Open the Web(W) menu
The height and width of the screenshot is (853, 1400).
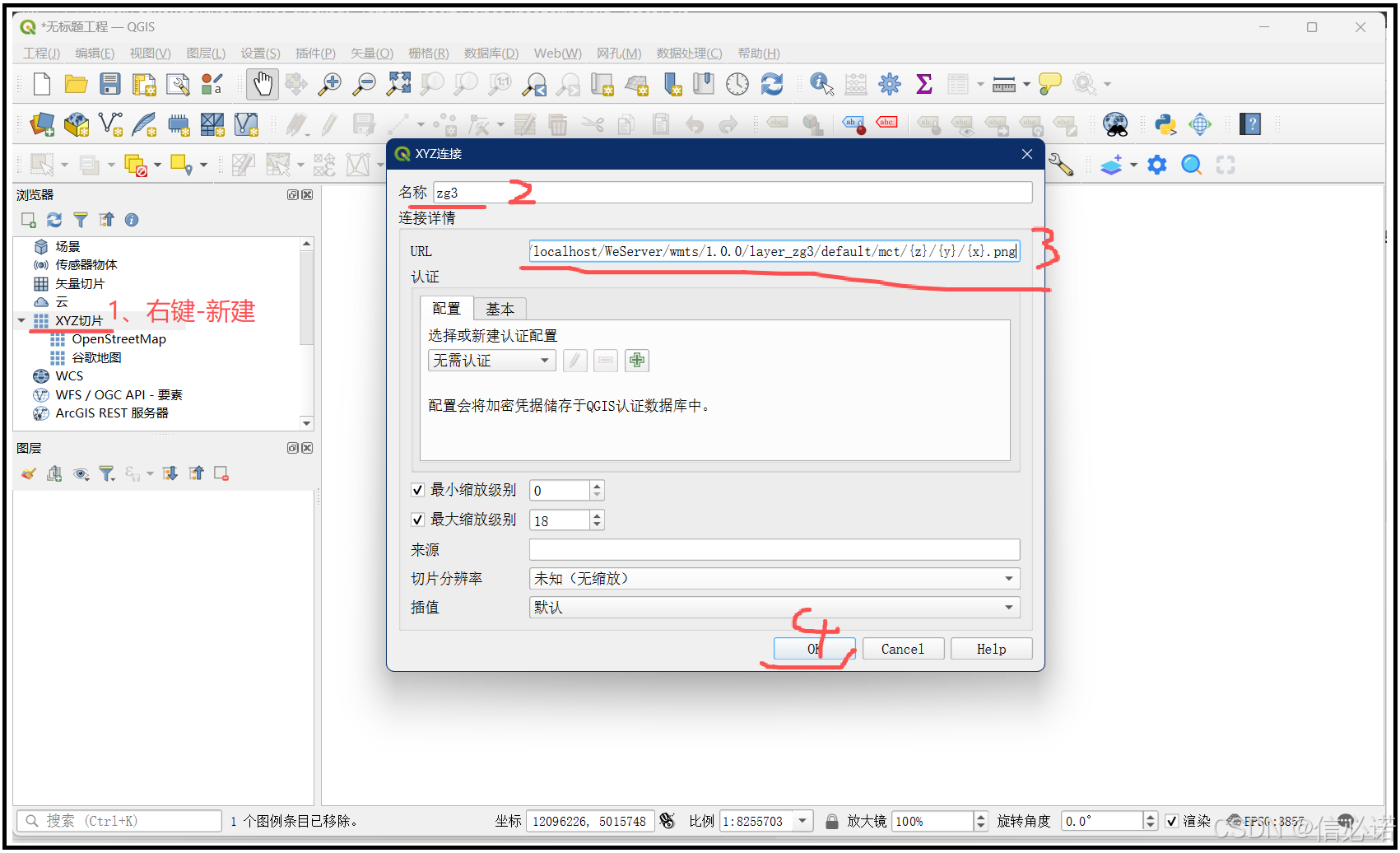[x=556, y=54]
